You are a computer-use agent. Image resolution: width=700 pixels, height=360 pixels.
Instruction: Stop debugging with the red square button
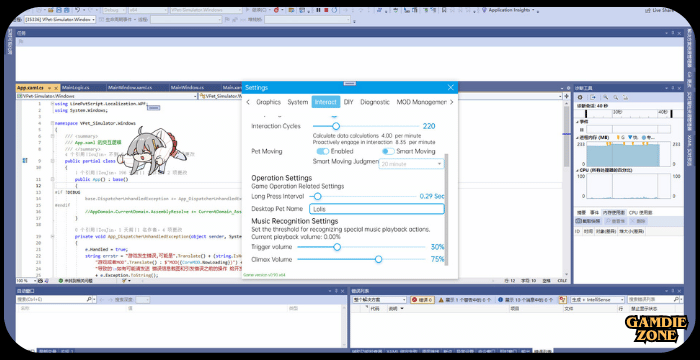pos(326,10)
